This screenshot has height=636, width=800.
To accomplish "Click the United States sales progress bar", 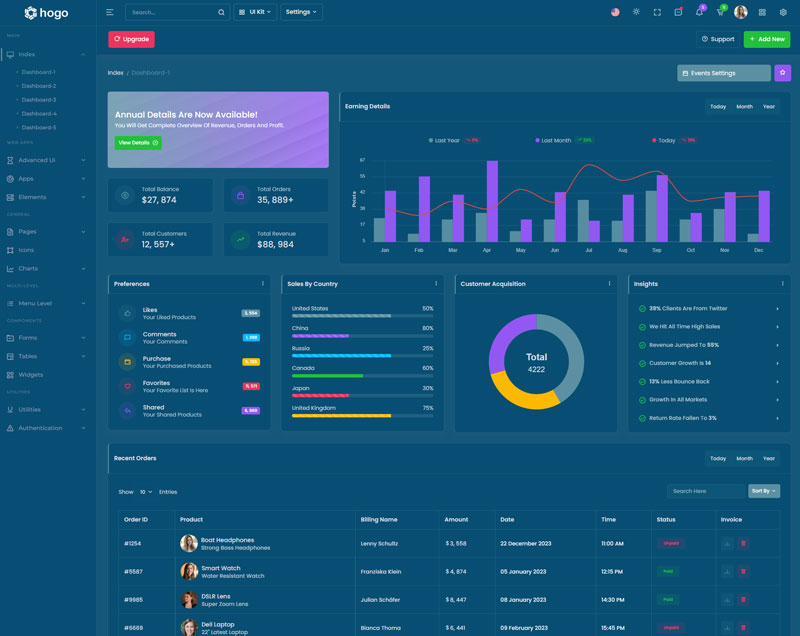I will pyautogui.click(x=341, y=317).
